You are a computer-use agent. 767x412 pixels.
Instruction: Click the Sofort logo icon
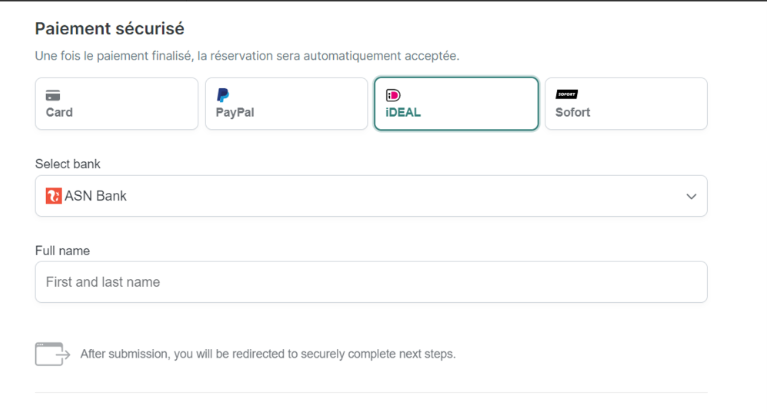[x=566, y=94]
